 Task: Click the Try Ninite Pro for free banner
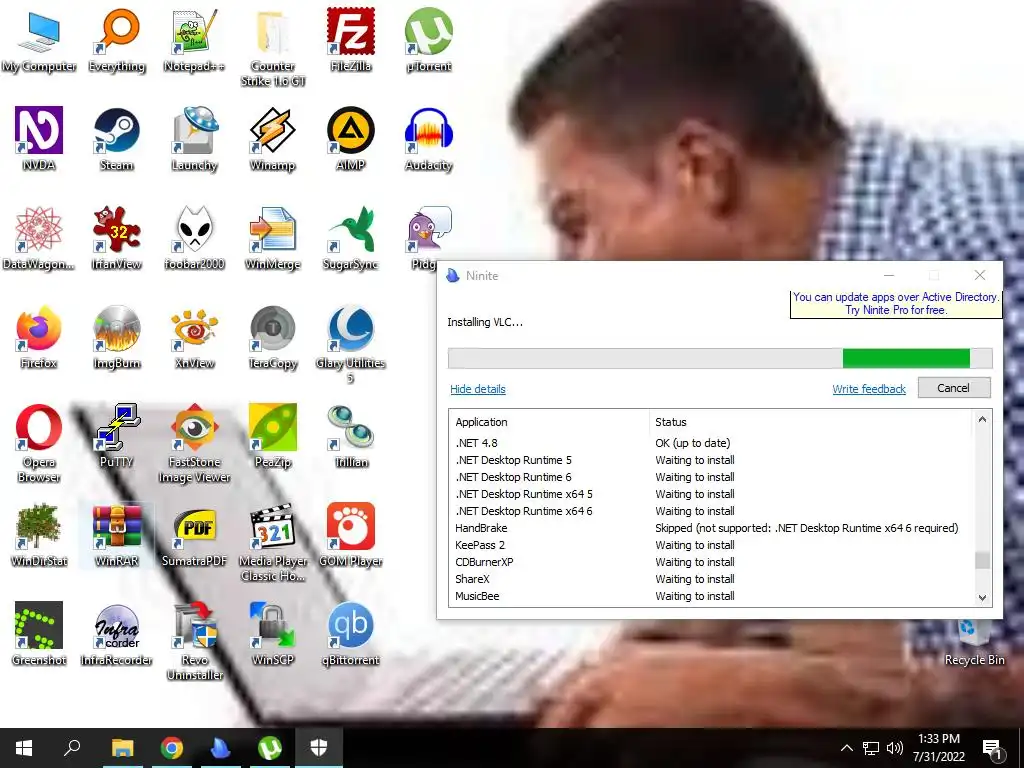[x=896, y=304]
